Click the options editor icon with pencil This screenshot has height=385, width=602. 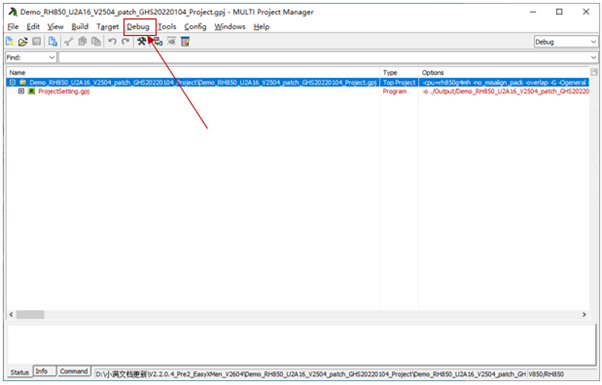point(185,41)
